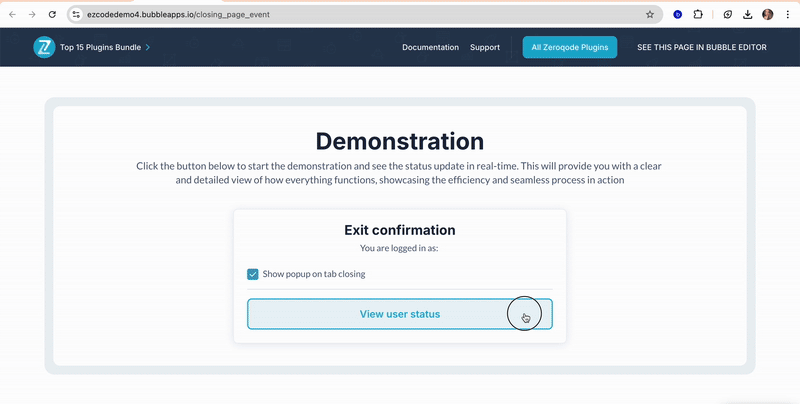Open the Support nav item
Viewport: 800px width, 404px height.
click(485, 47)
